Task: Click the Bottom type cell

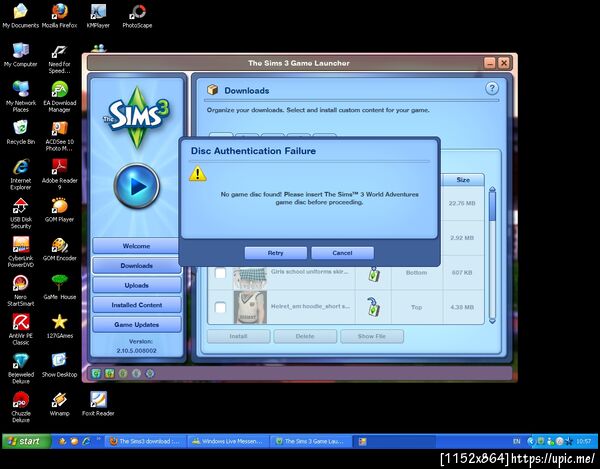Action: click(x=416, y=273)
